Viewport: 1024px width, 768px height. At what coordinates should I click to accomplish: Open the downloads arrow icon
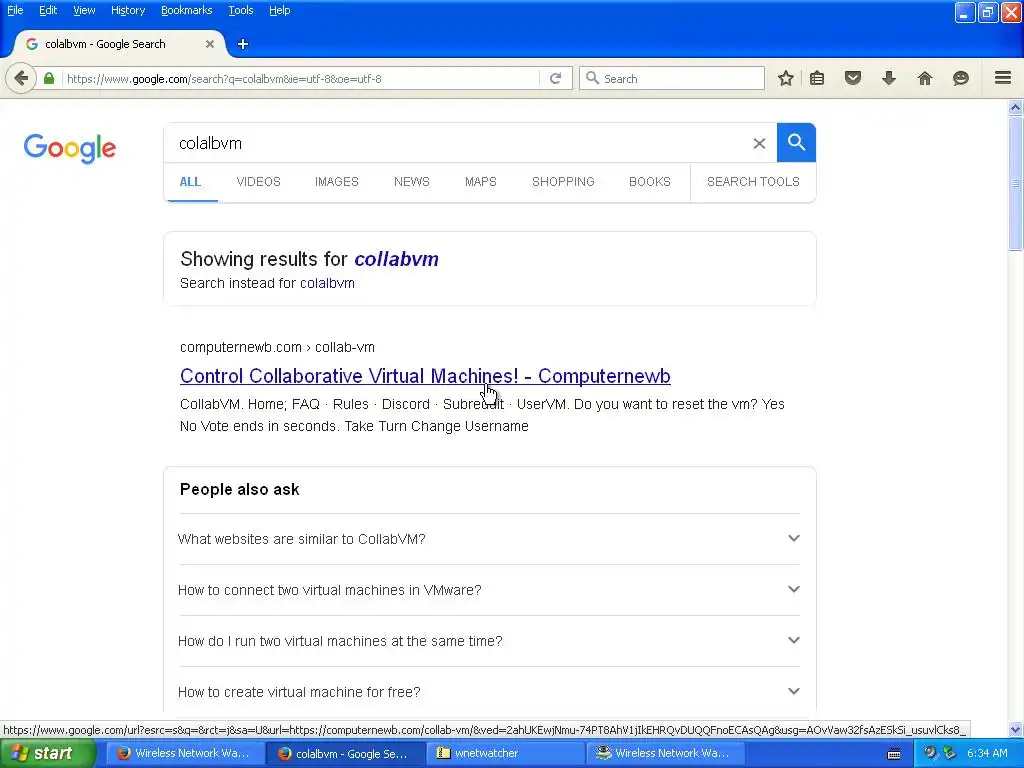[889, 78]
